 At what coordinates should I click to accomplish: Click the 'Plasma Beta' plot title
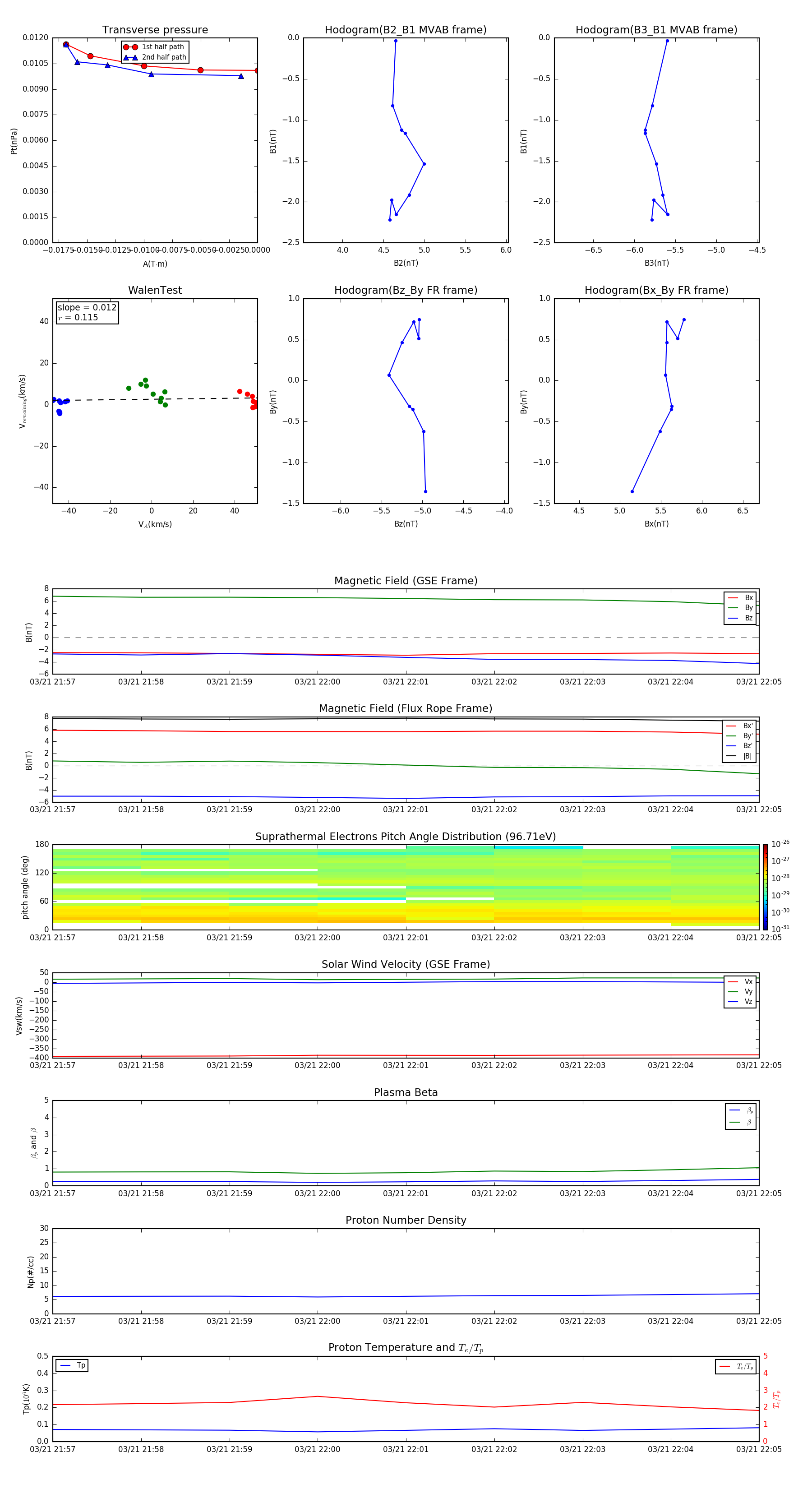pos(406,1092)
